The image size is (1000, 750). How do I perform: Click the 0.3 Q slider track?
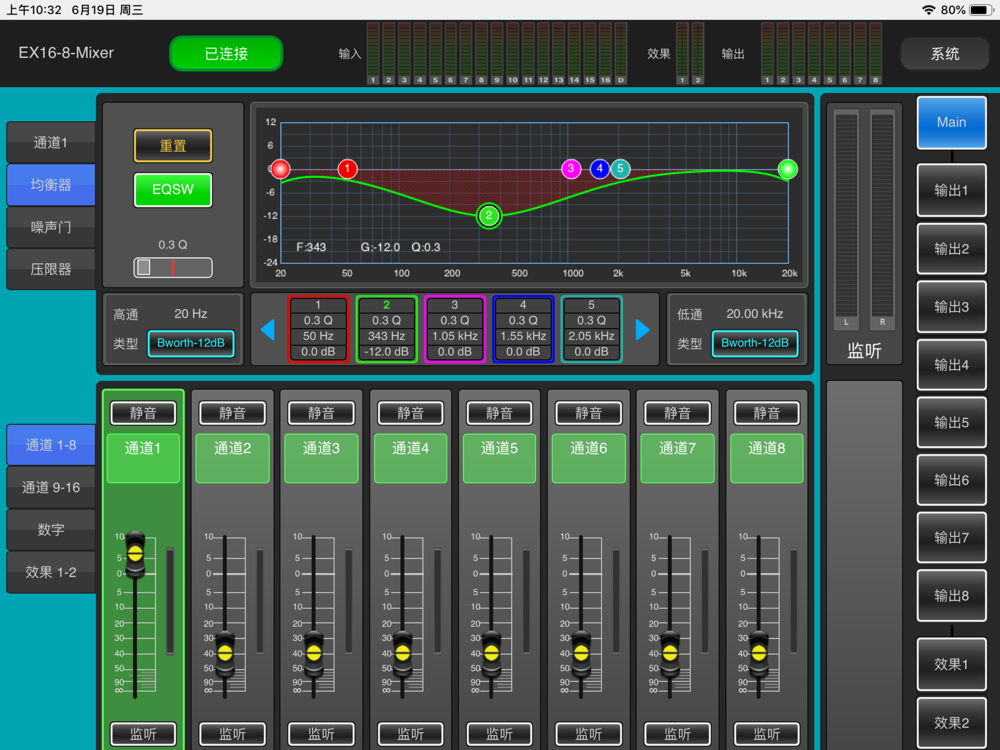173,267
